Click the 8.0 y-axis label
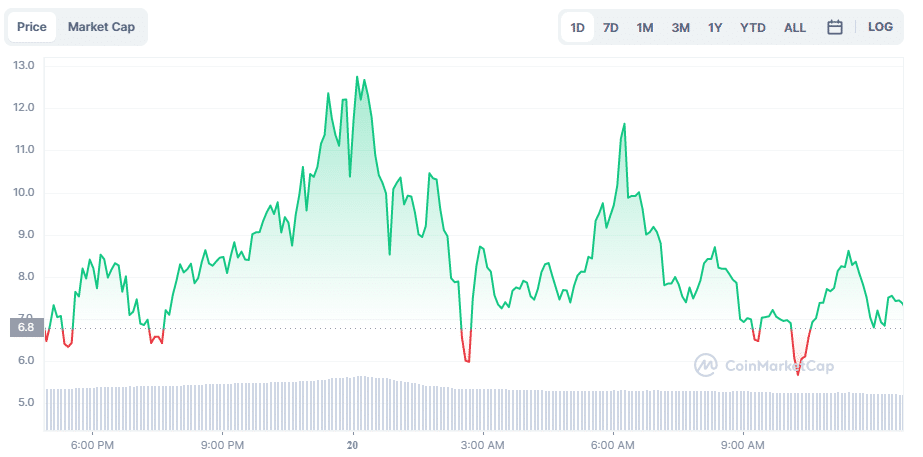This screenshot has width=923, height=457. point(26,276)
